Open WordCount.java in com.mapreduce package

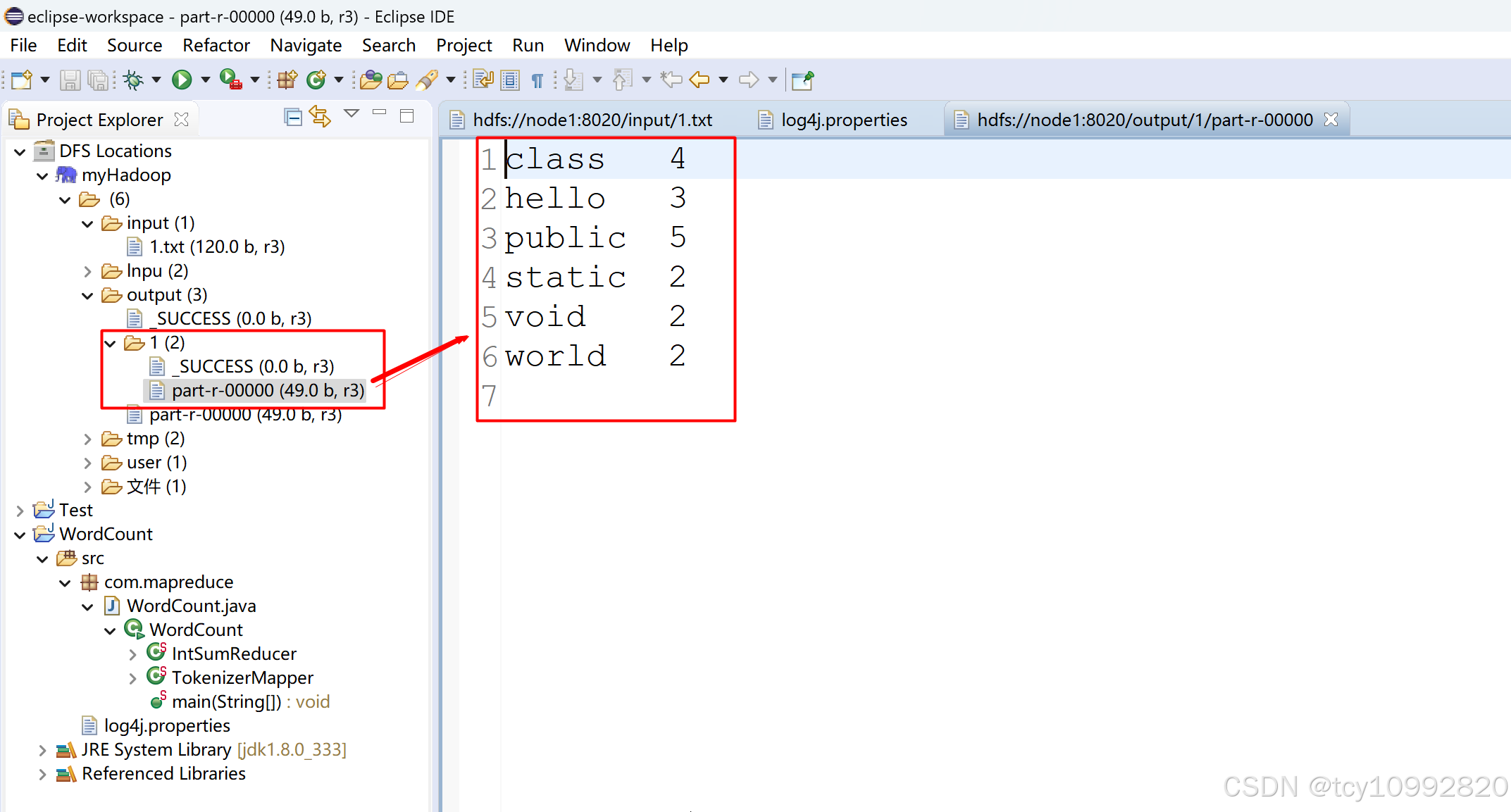190,605
